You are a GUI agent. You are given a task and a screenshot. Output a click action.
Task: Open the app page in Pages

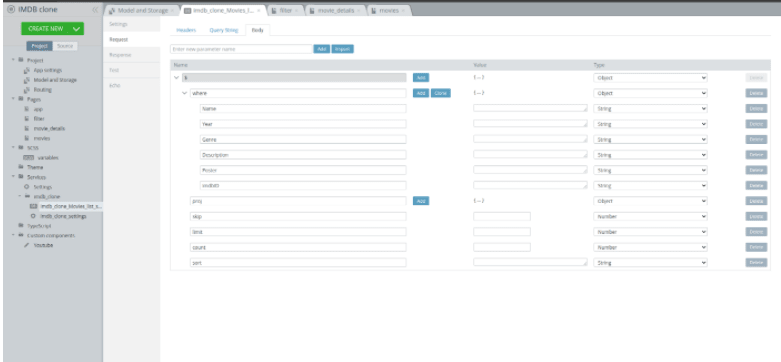[38, 109]
